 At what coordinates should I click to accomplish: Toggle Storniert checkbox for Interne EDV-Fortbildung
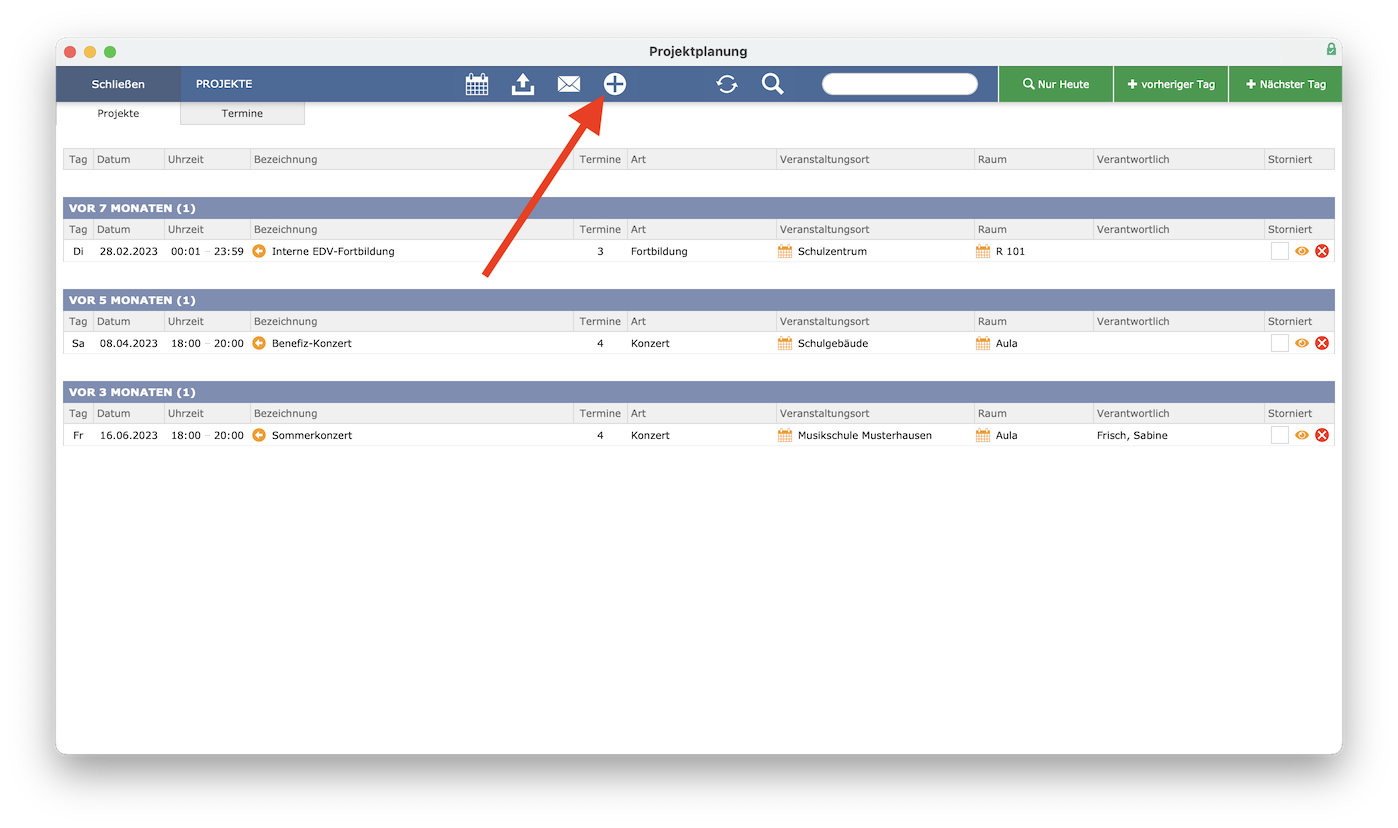(x=1280, y=251)
